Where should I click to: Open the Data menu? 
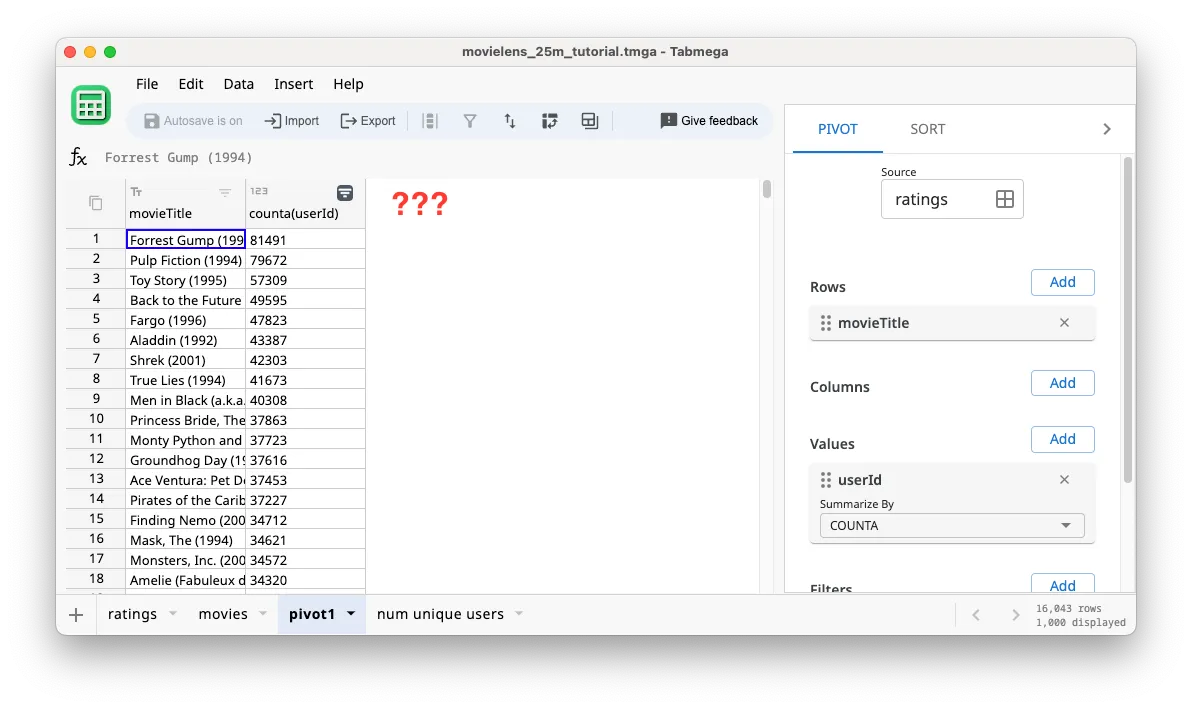(x=238, y=84)
